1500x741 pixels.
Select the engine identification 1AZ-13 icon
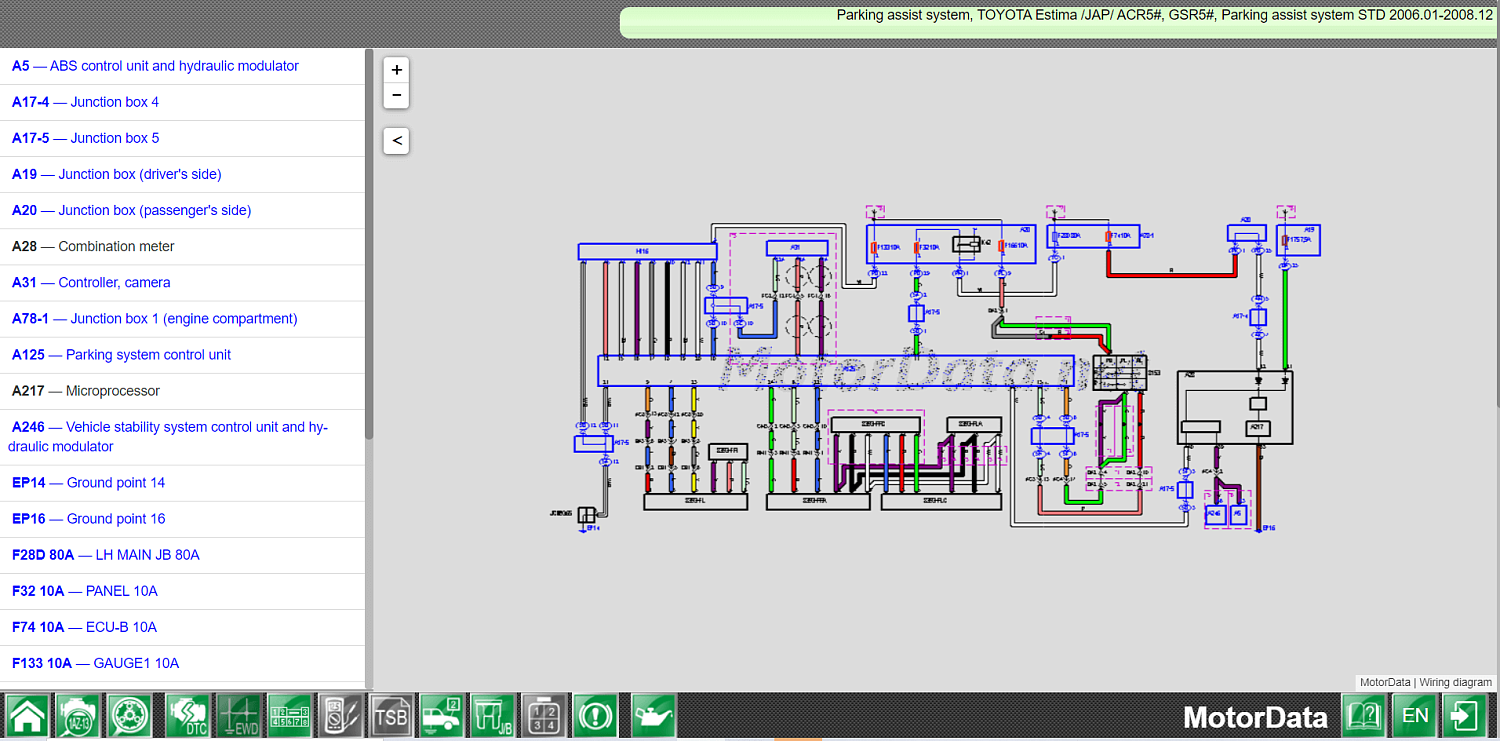pos(78,715)
